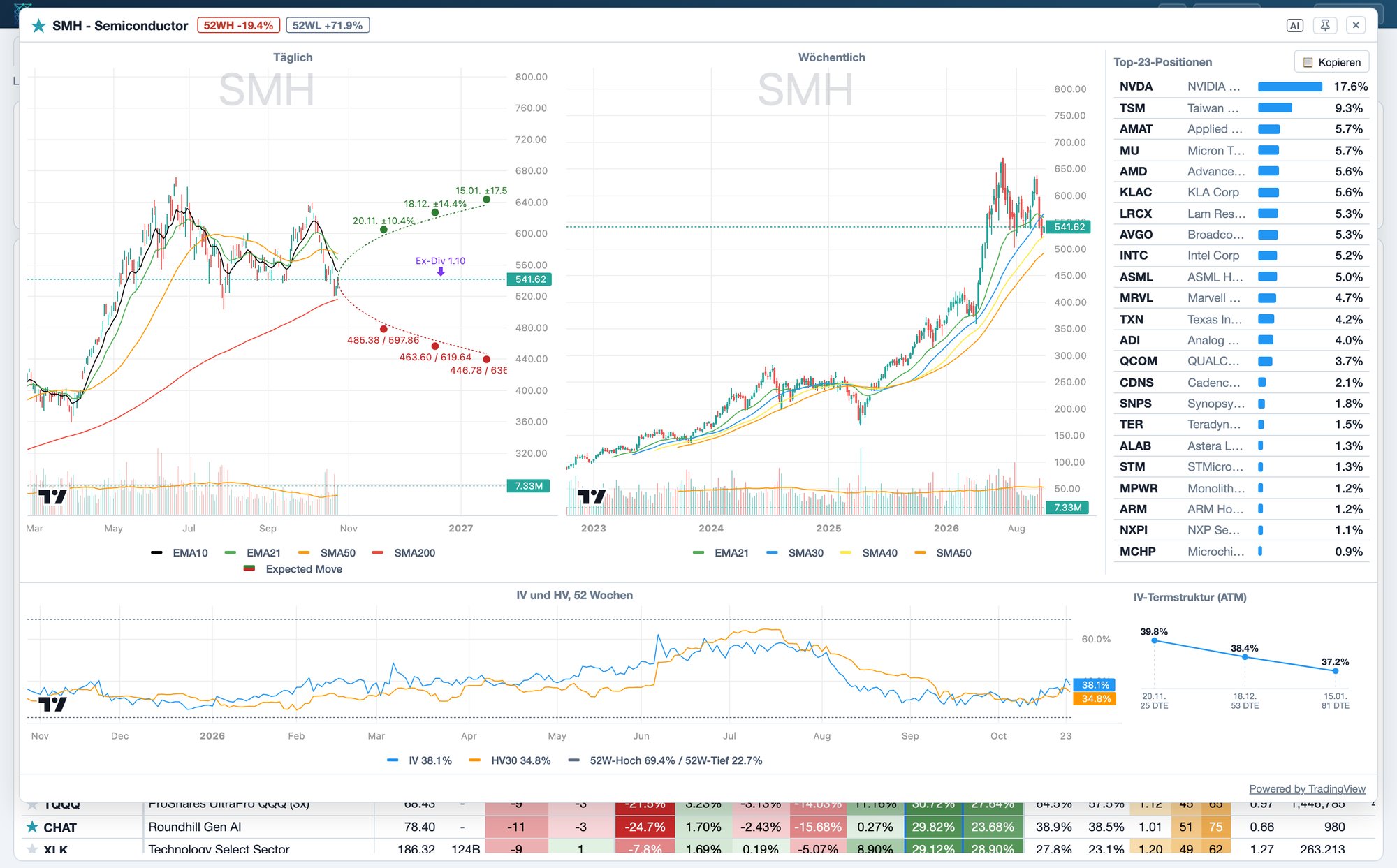The image size is (1397, 868).
Task: Toggle IV 38.1% legend entry
Action: (x=419, y=760)
